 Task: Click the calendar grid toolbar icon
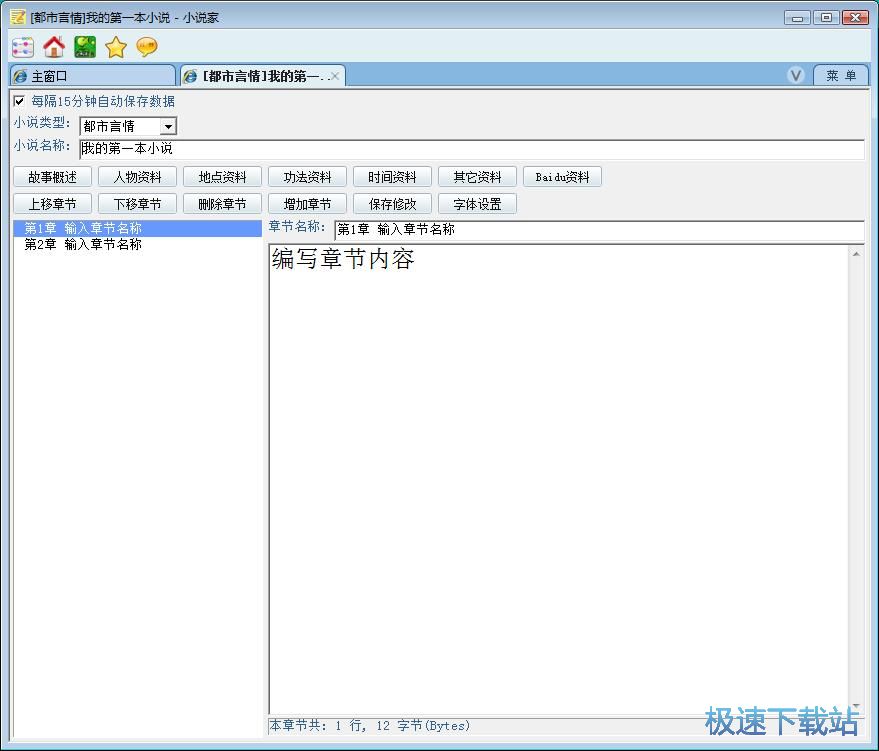coord(23,47)
